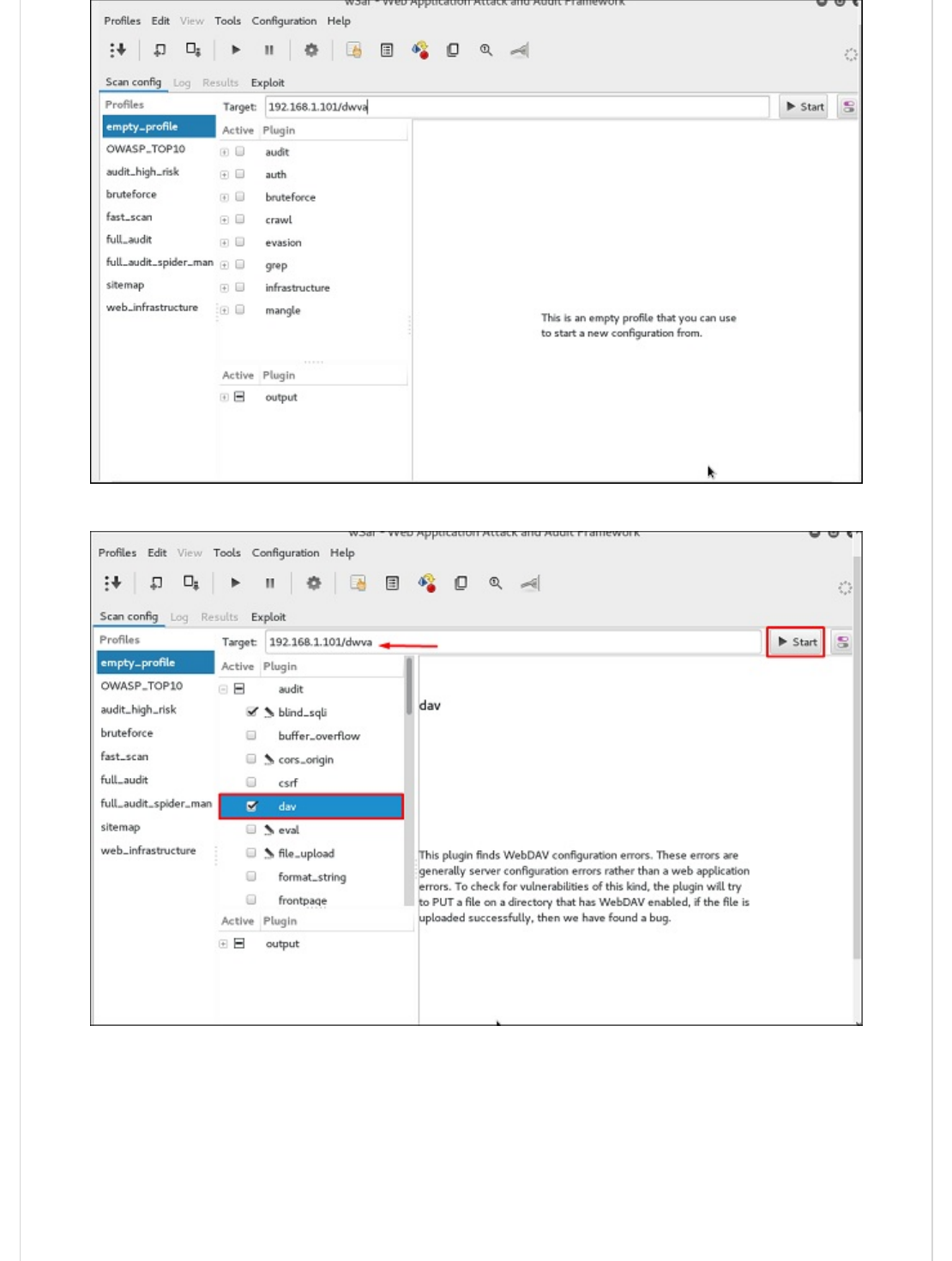Click the horn-shaped proxy icon in upper window
The height and width of the screenshot is (1261, 952).
tap(520, 50)
